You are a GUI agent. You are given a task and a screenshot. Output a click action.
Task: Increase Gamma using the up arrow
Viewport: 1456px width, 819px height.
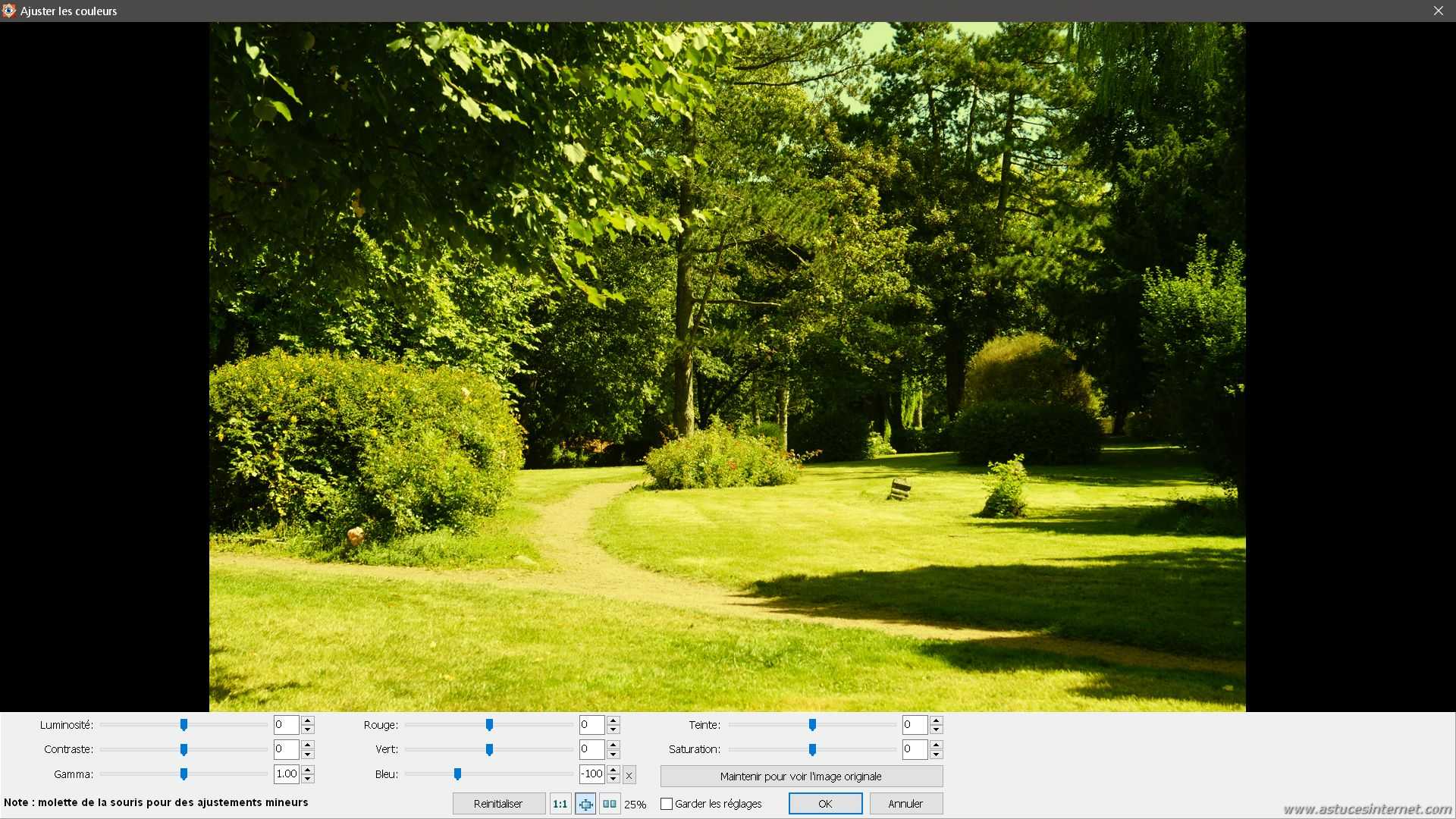pyautogui.click(x=307, y=770)
